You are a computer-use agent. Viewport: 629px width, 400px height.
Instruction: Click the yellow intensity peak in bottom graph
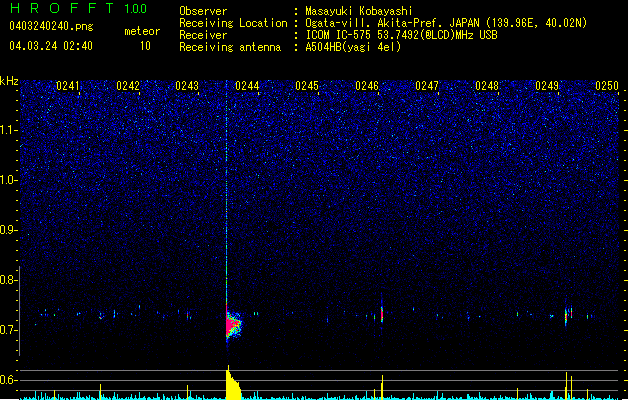(x=232, y=383)
